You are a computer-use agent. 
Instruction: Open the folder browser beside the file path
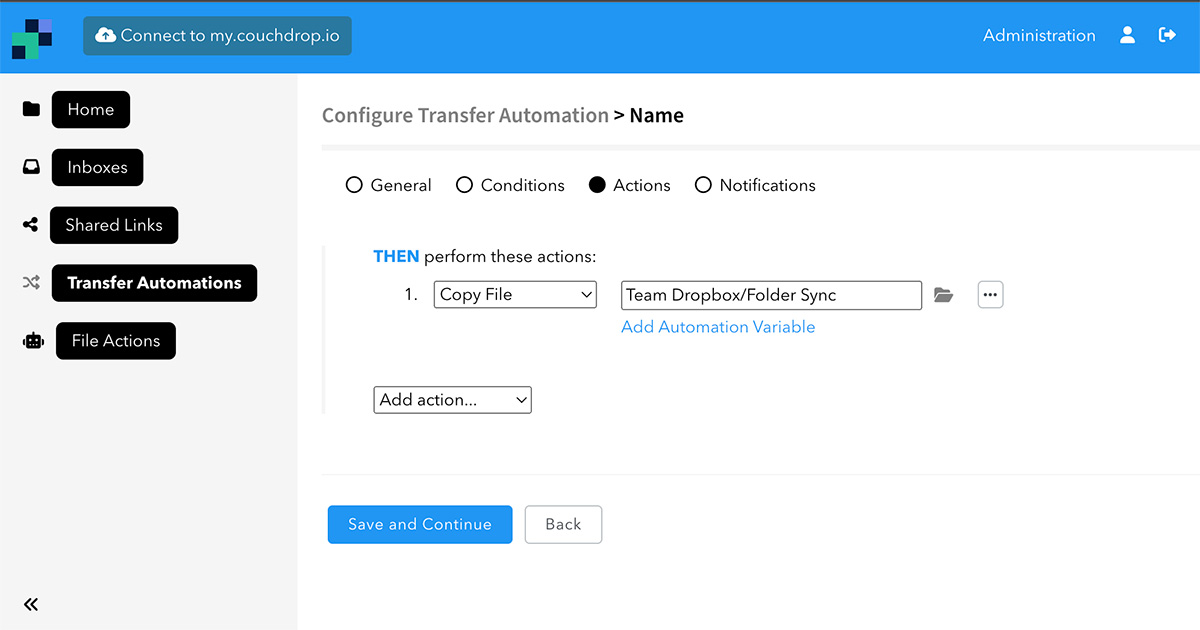[x=943, y=294]
